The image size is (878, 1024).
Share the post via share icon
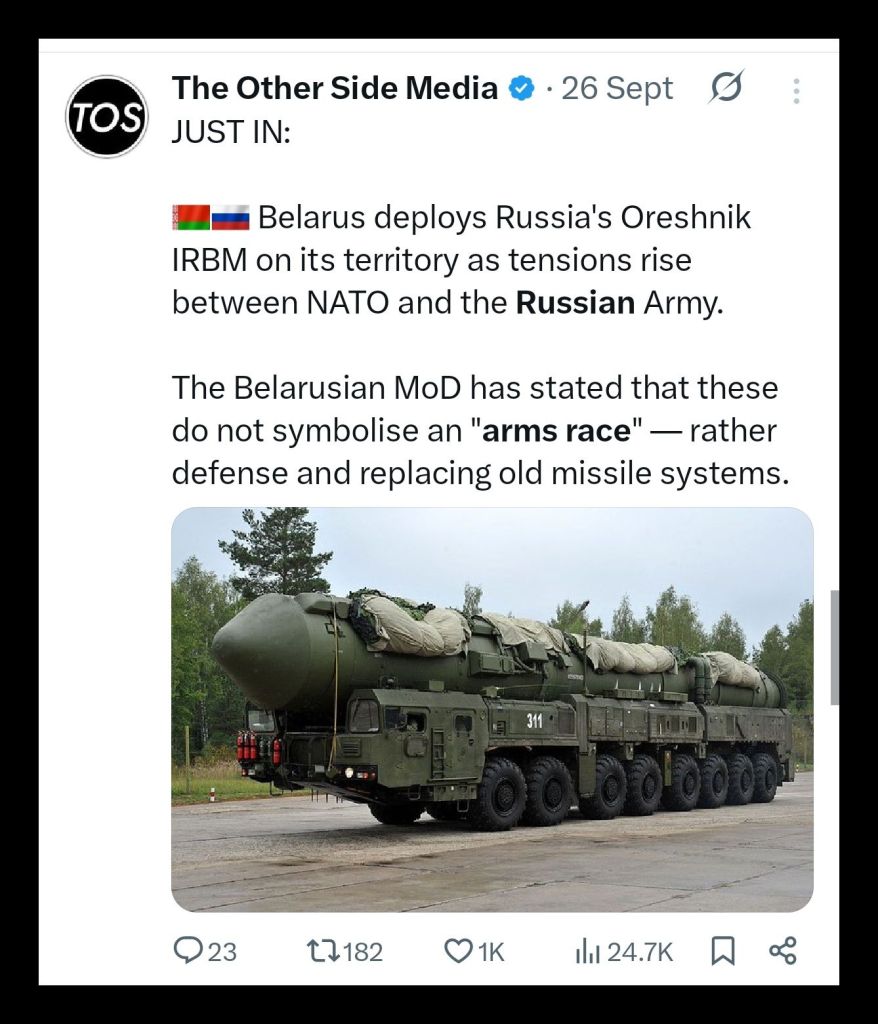click(782, 950)
